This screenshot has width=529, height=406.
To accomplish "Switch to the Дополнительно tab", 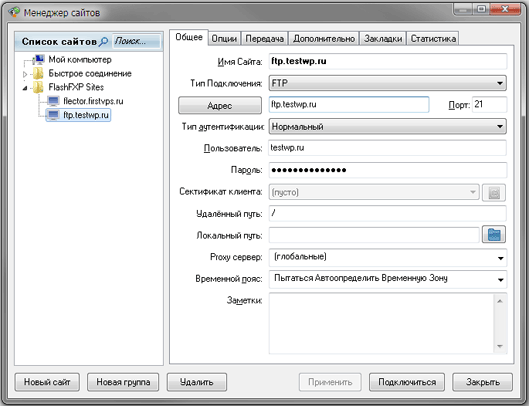I will (324, 39).
